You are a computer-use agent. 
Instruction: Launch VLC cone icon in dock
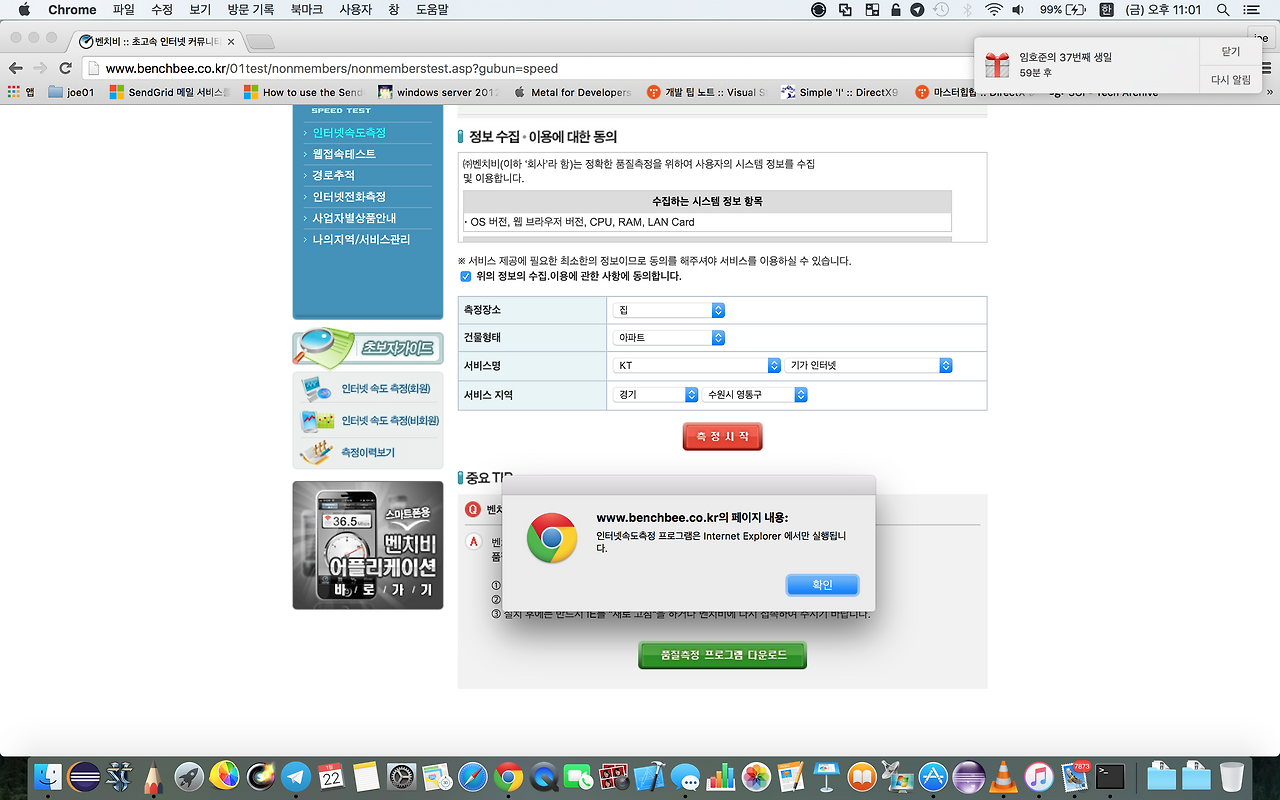pos(1004,776)
